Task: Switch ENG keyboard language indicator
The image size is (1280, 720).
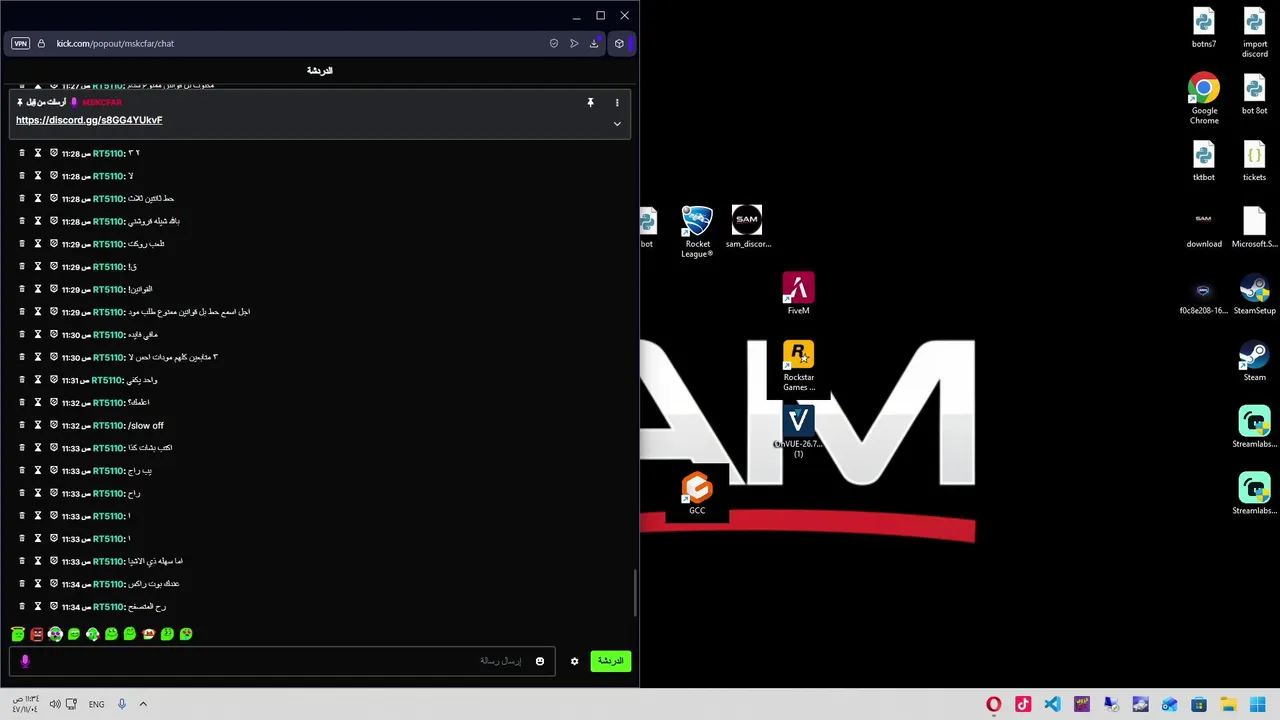Action: [96, 705]
